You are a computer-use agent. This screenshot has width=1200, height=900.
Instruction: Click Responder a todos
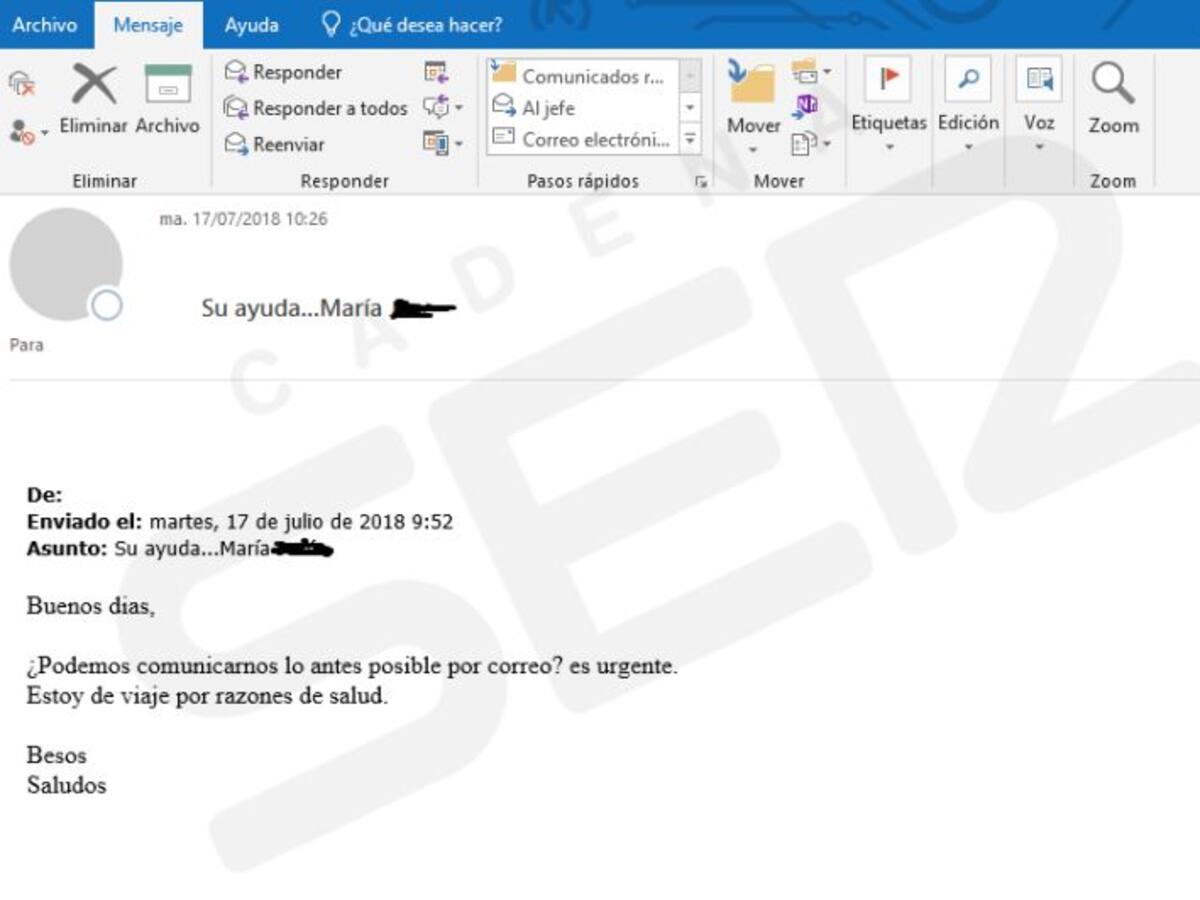point(315,108)
